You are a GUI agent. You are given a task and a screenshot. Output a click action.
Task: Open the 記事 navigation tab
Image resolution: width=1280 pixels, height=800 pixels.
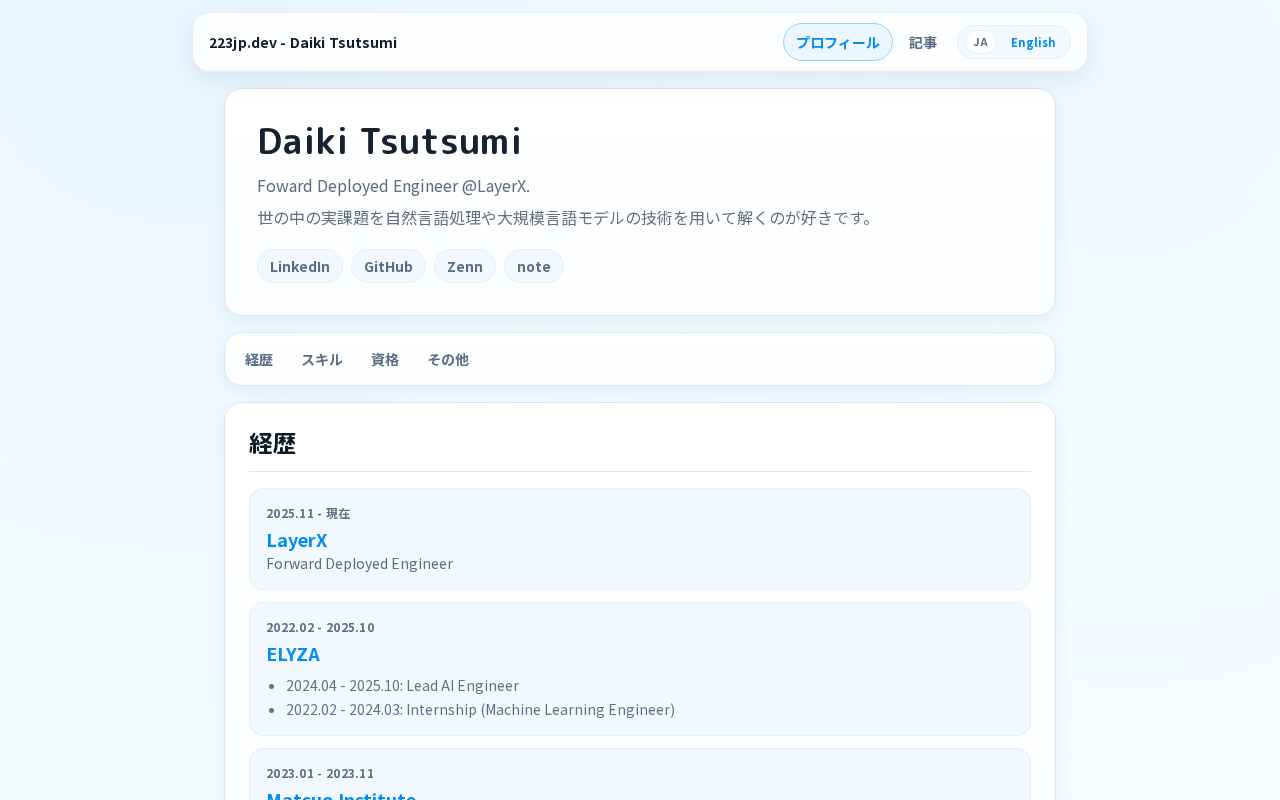coord(923,42)
